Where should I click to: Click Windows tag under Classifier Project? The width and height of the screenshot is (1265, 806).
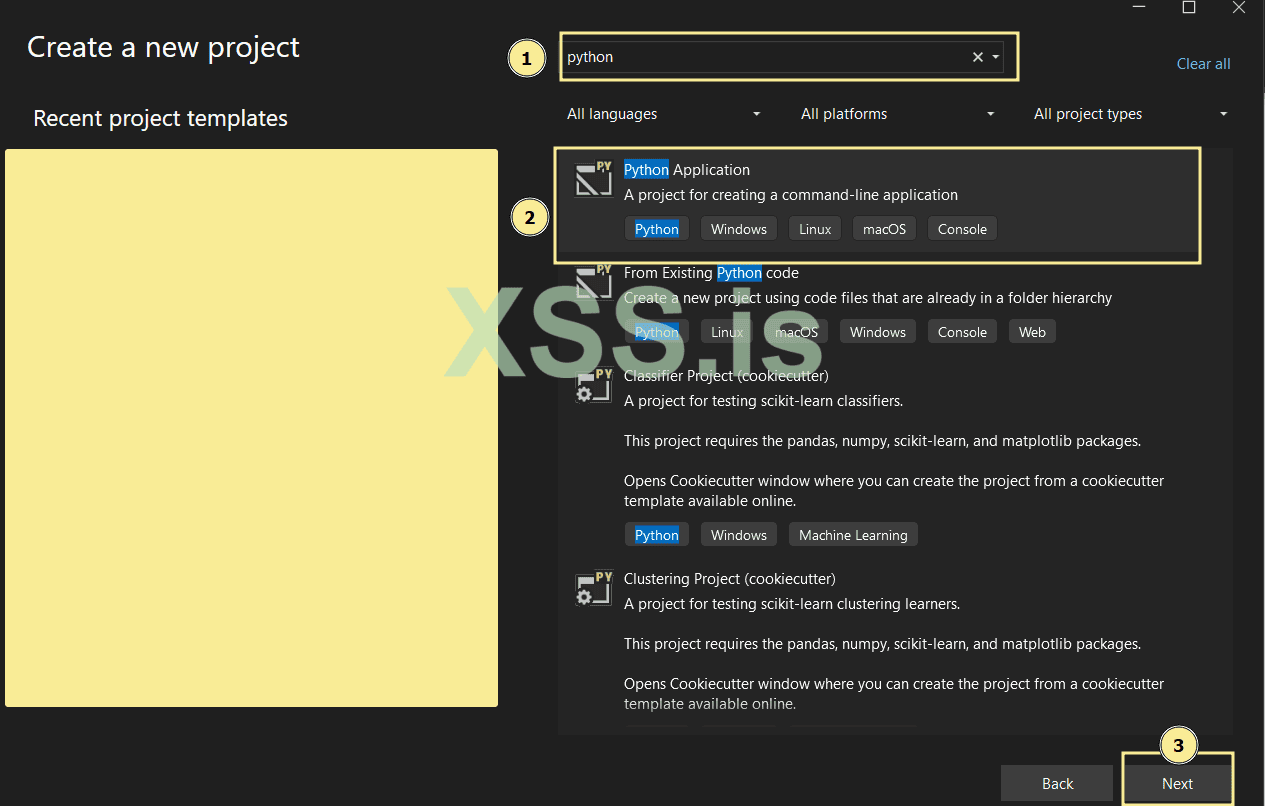pos(738,535)
